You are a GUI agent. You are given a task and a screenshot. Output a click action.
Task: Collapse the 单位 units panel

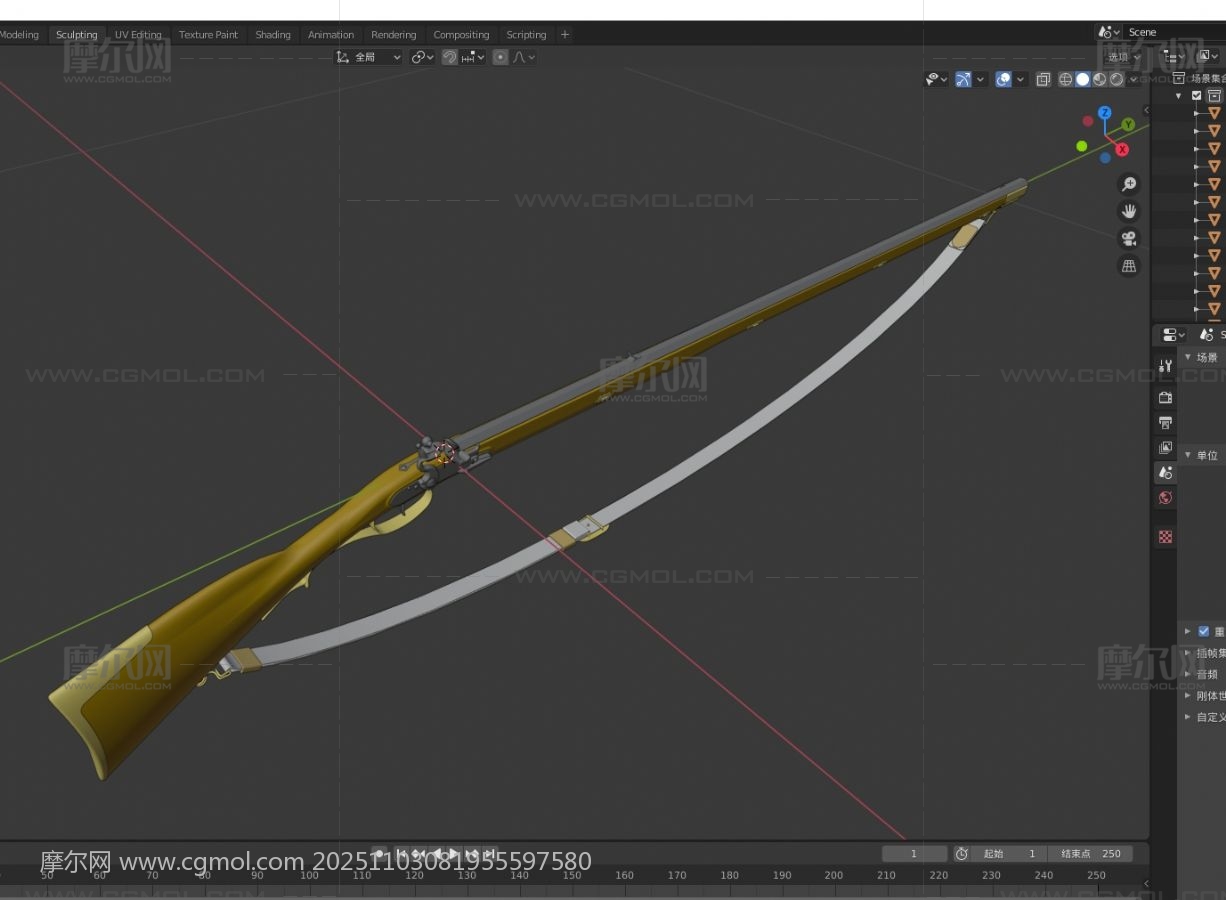pos(1188,455)
